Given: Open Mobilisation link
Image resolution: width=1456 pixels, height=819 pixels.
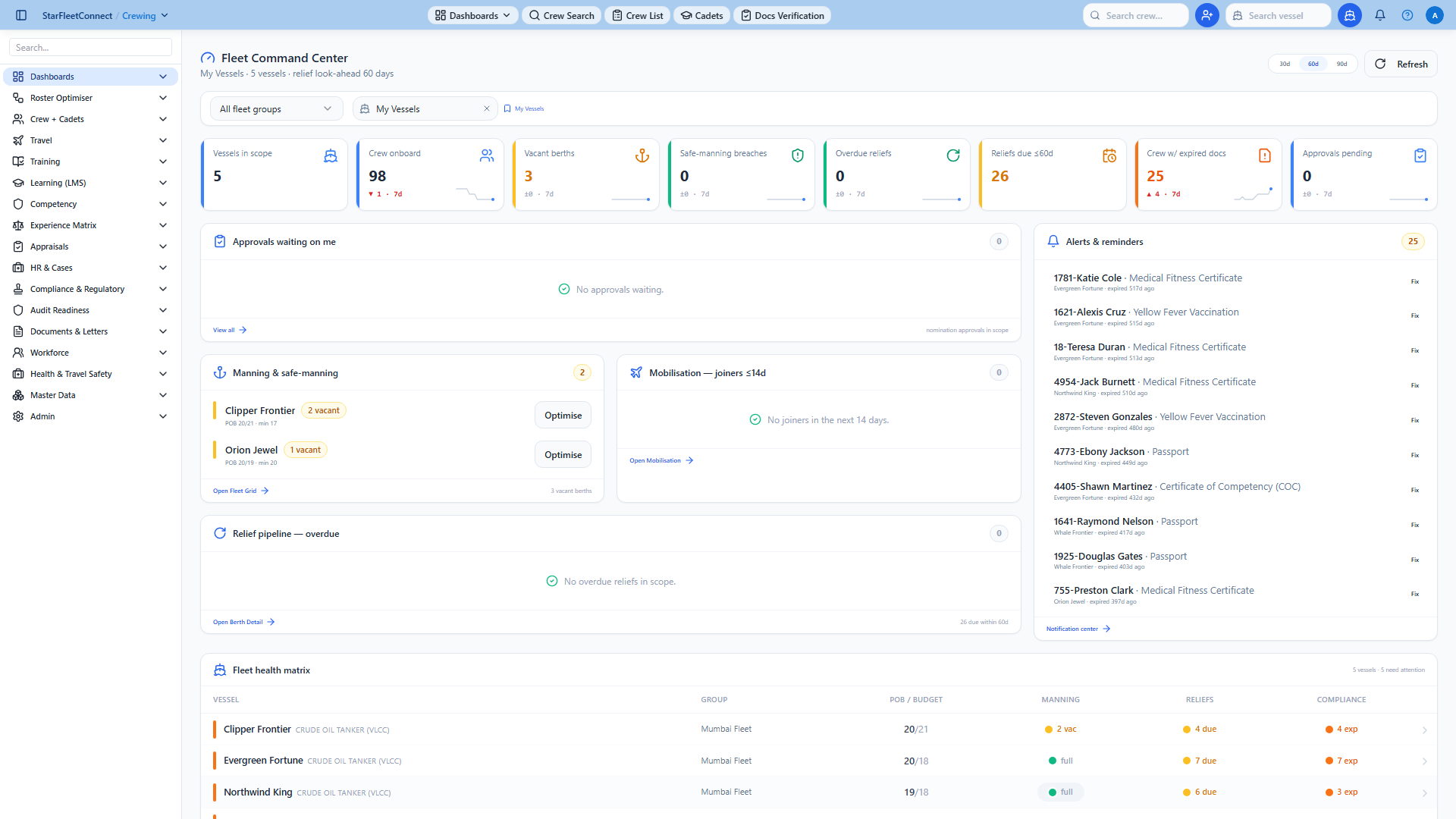Looking at the screenshot, I should 661,460.
